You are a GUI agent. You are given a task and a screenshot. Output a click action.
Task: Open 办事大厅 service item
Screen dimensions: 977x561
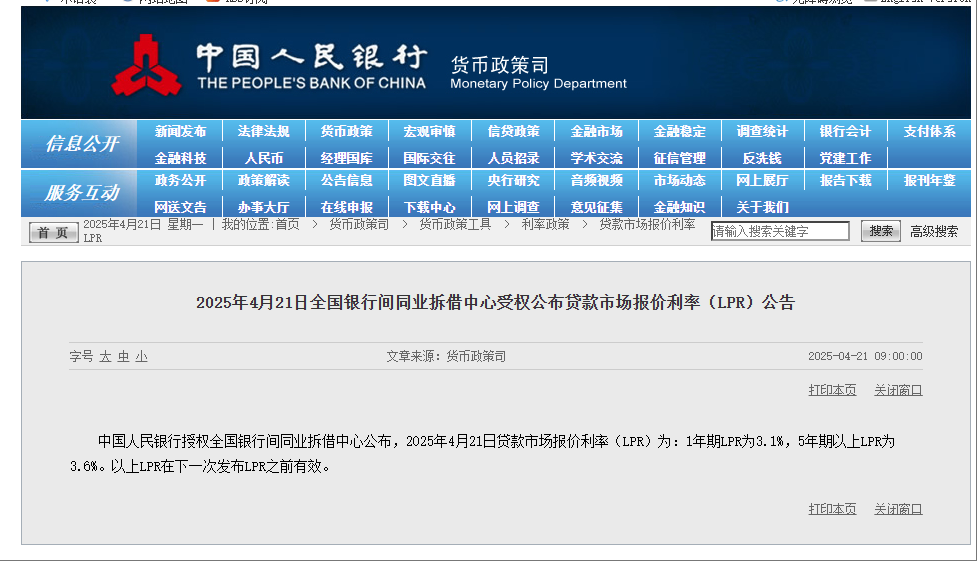pos(264,208)
